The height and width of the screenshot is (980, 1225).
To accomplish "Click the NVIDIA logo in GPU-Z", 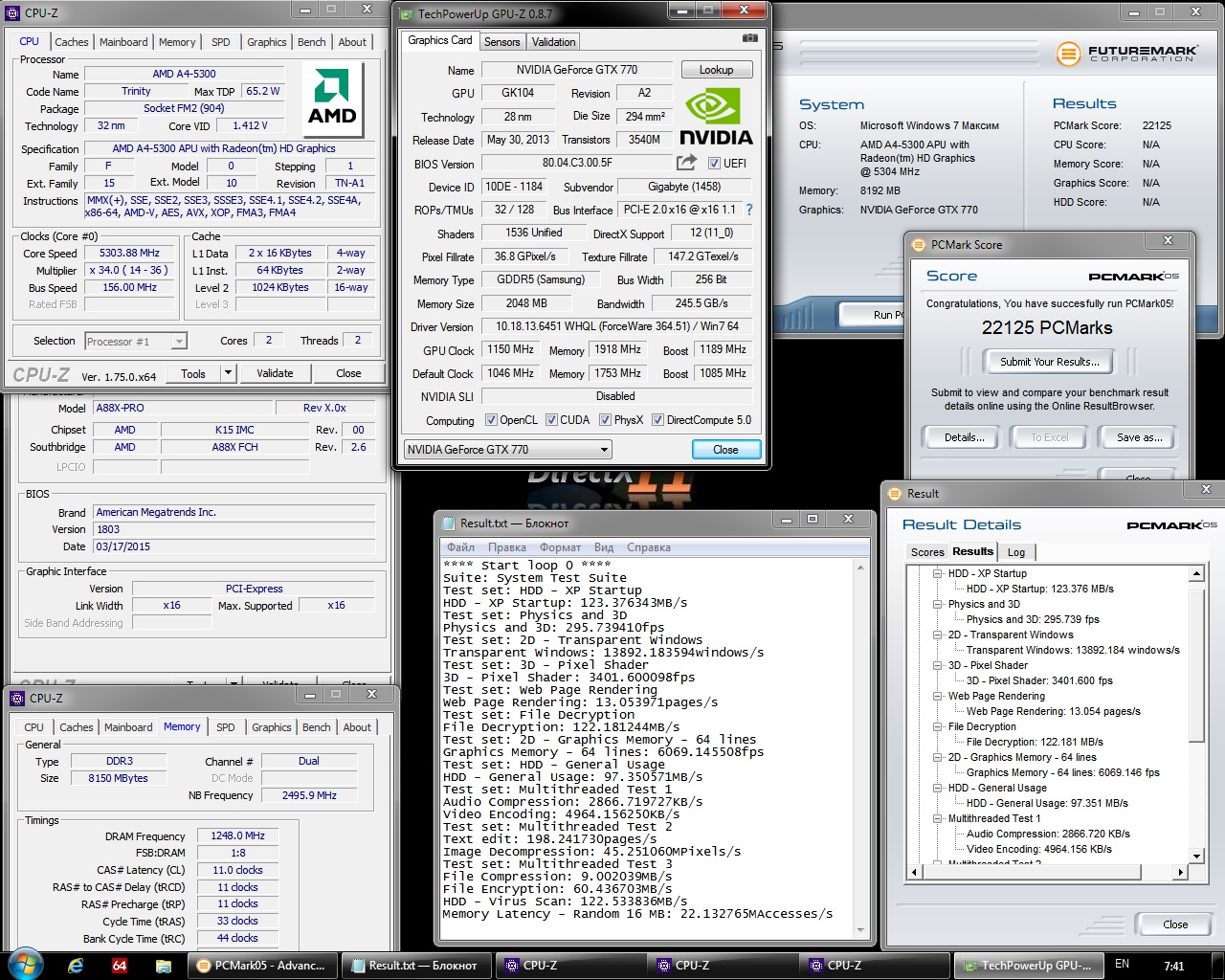I will coord(716,117).
